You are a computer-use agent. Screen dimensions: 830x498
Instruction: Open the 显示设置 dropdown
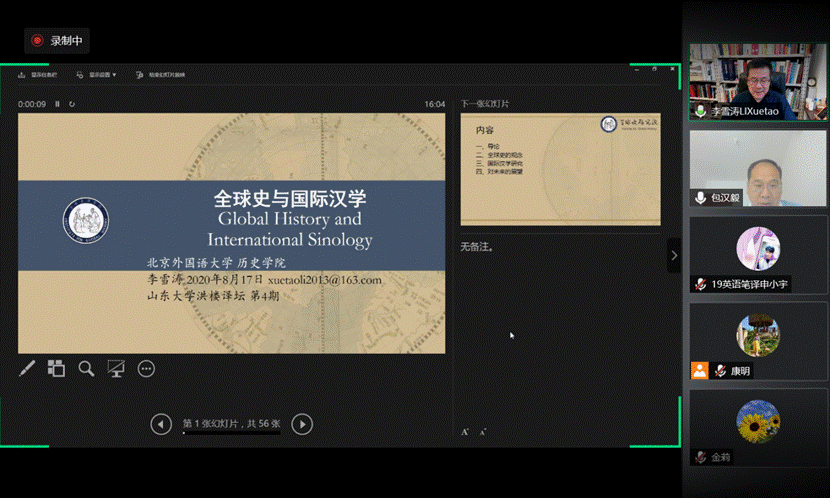pos(97,74)
